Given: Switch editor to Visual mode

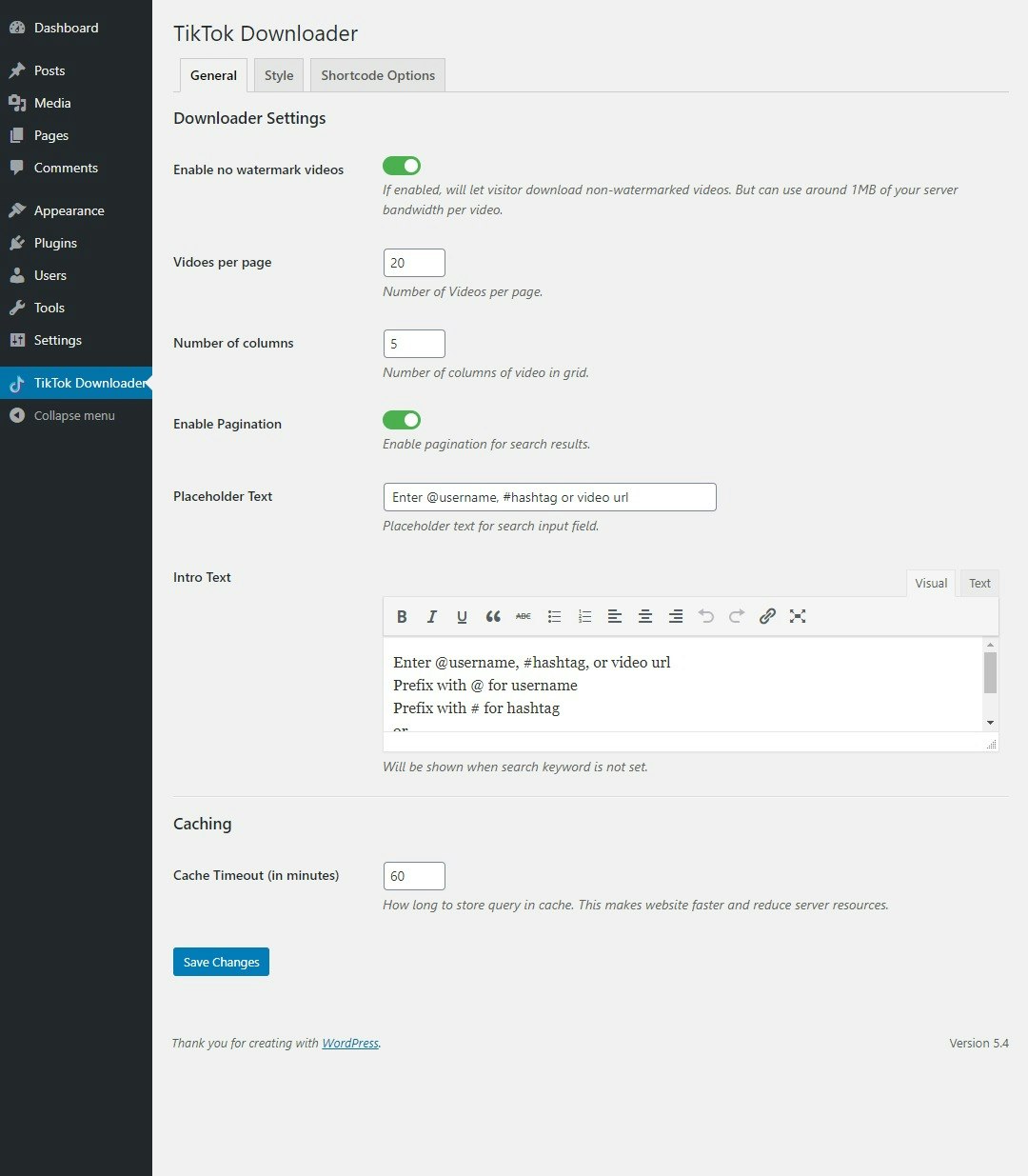Looking at the screenshot, I should tap(931, 583).
